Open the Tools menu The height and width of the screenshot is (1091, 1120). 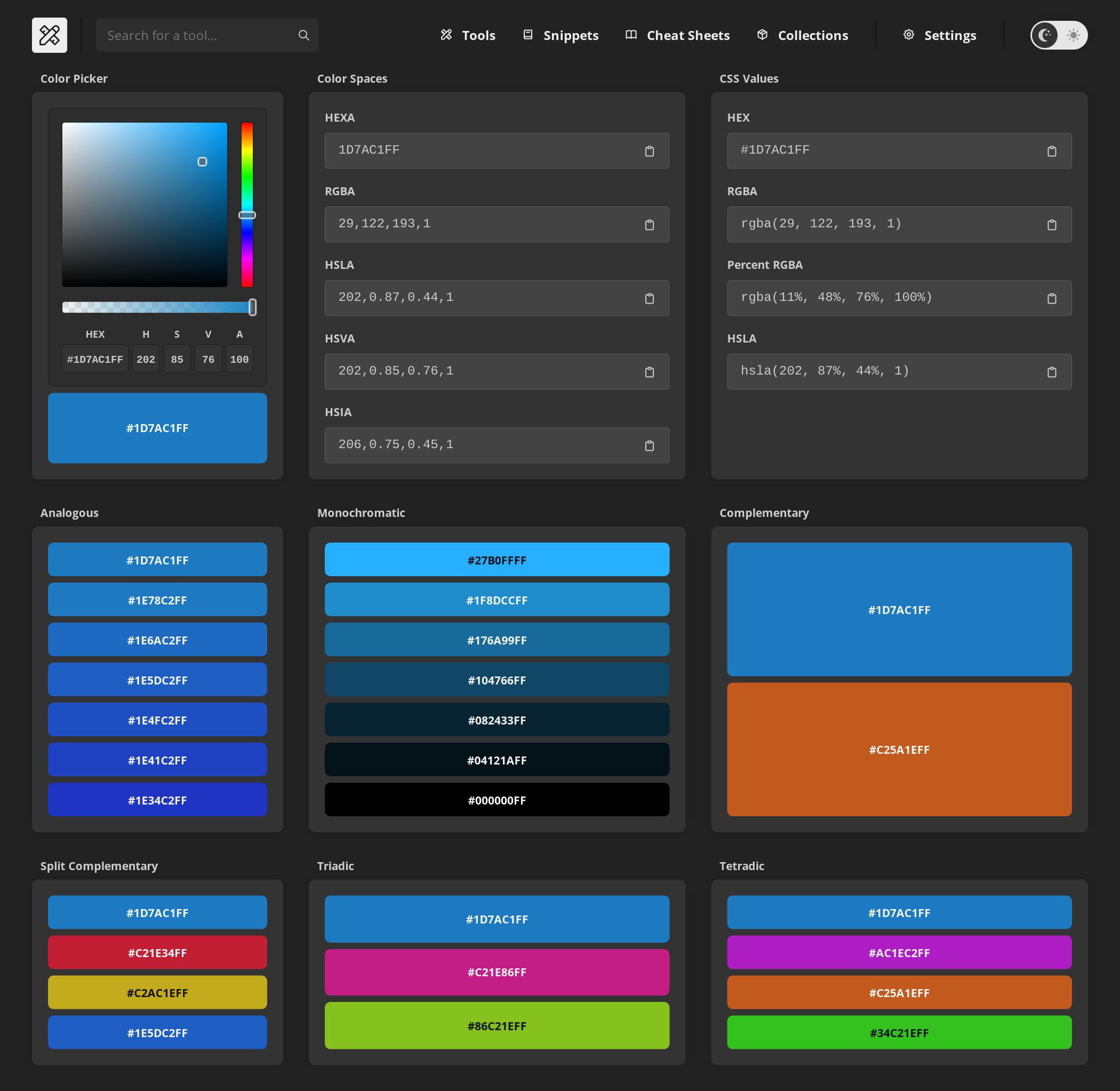point(468,35)
